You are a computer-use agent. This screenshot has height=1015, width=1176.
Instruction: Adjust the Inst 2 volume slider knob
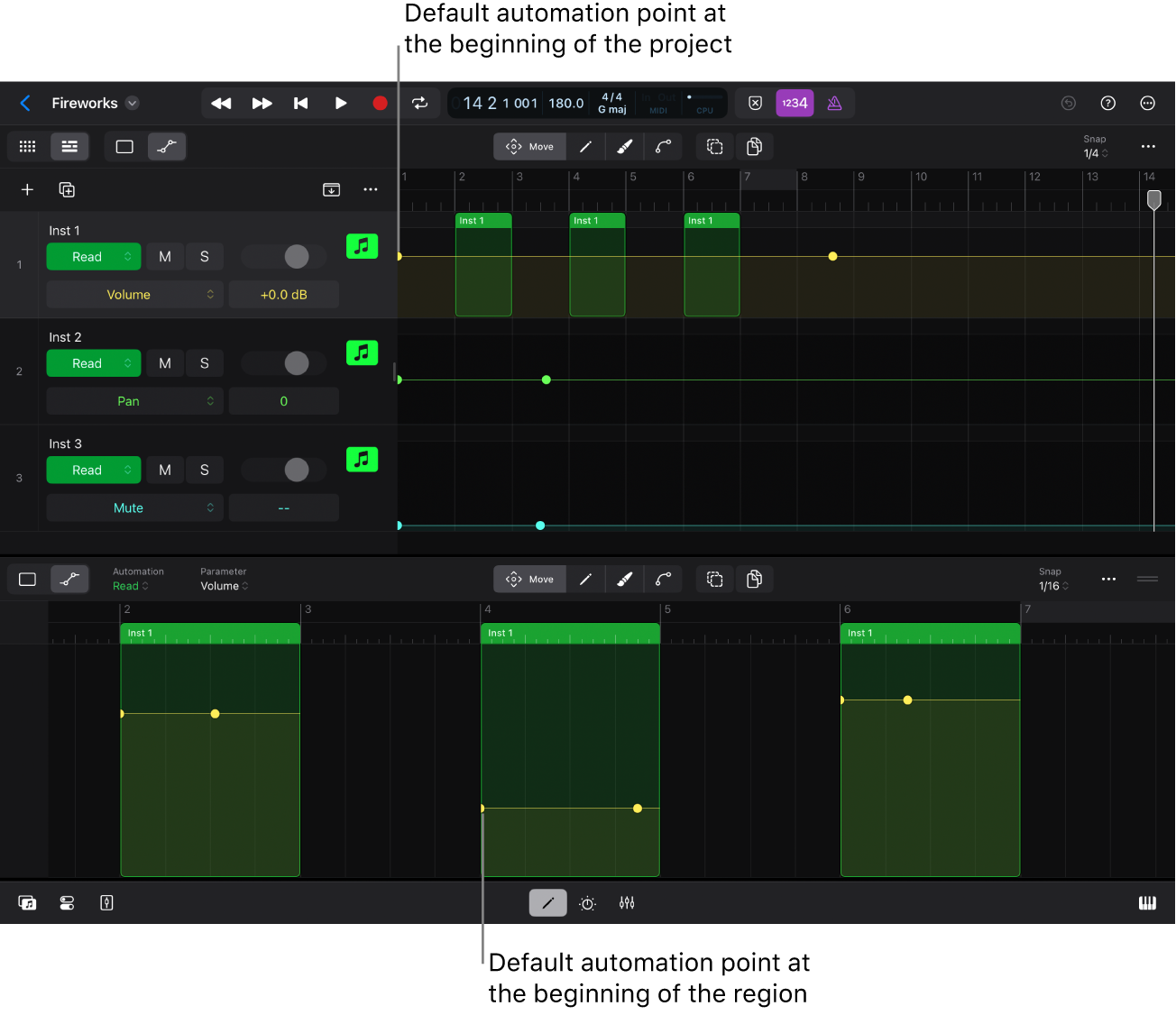pyautogui.click(x=297, y=363)
